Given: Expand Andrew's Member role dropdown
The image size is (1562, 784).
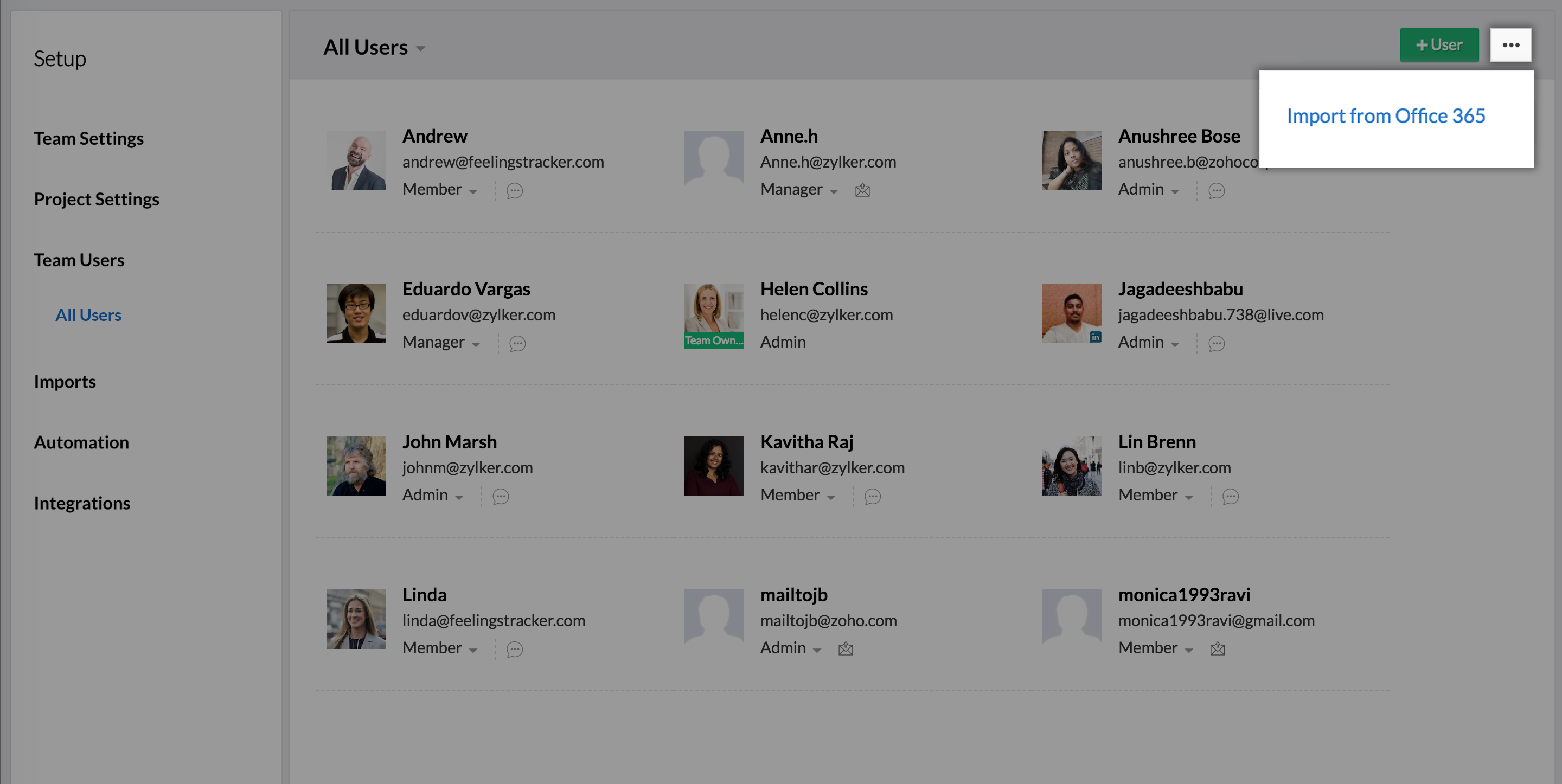Looking at the screenshot, I should click(x=440, y=190).
